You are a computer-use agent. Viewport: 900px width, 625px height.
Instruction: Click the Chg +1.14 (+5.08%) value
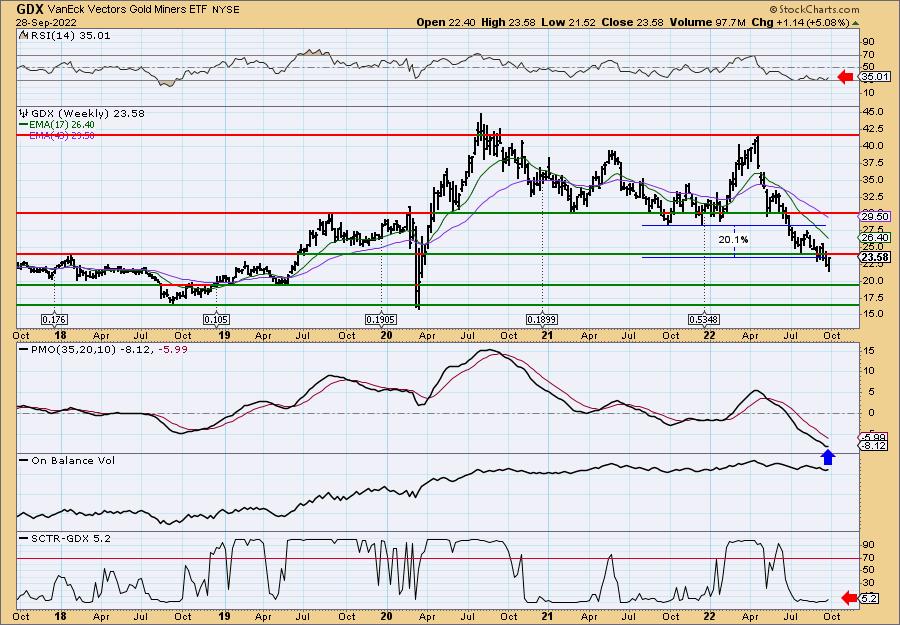800,22
